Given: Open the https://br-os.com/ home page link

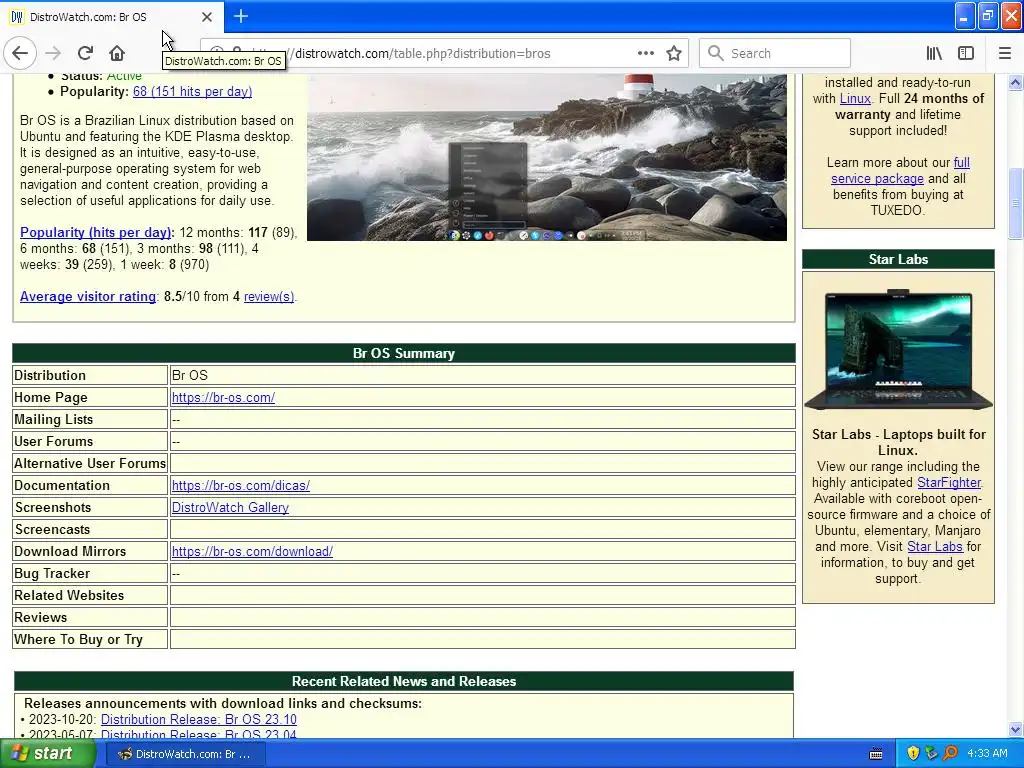Looking at the screenshot, I should [x=223, y=397].
